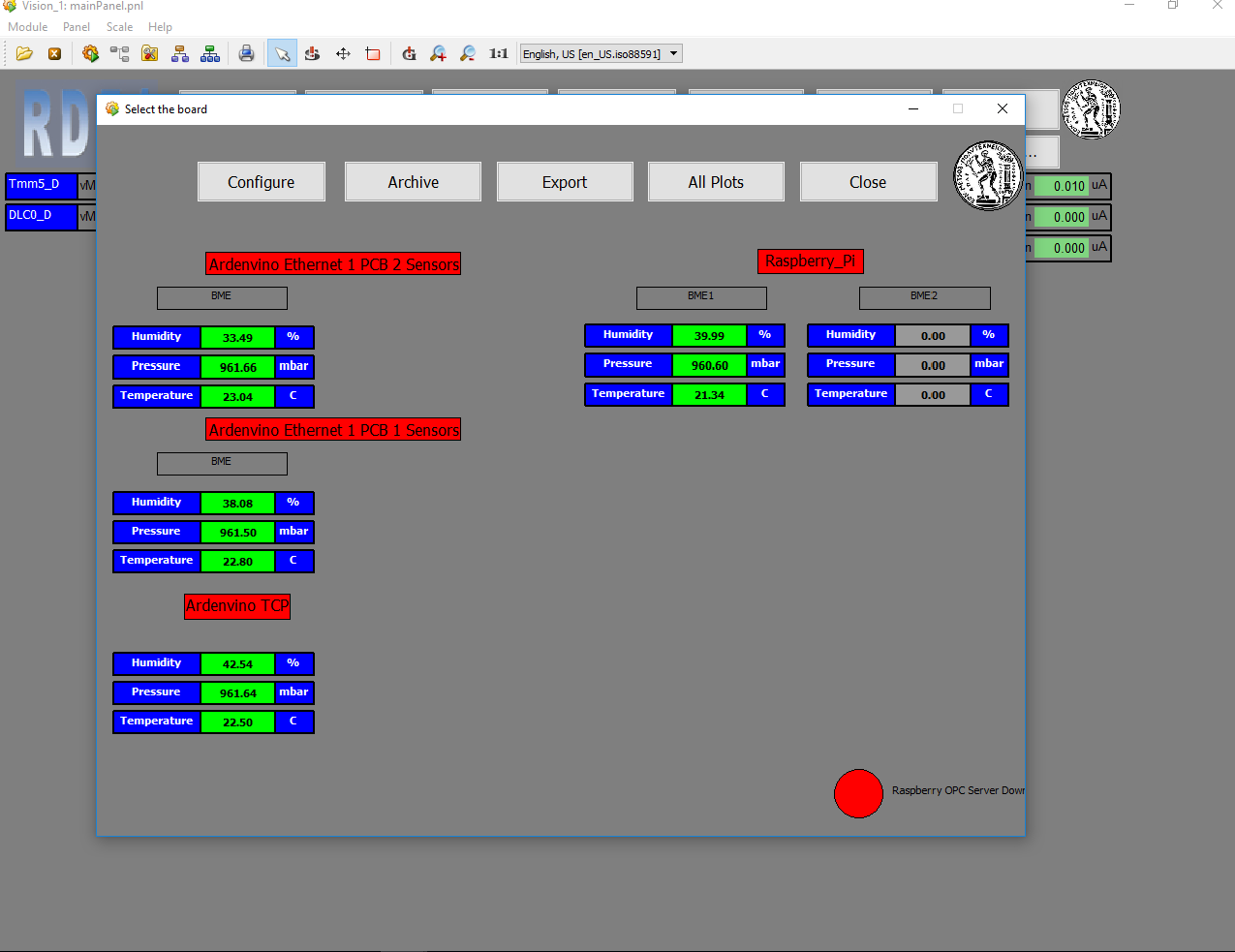This screenshot has width=1235, height=952.
Task: Click the Configure button
Action: tap(261, 182)
